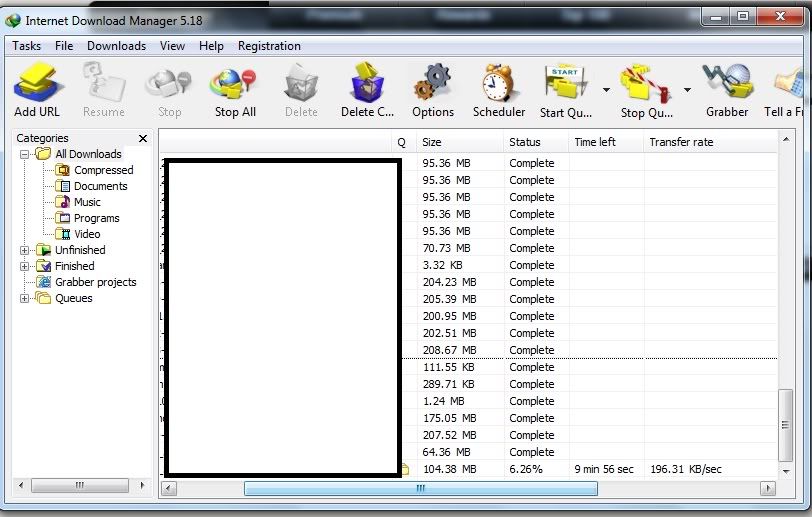812x517 pixels.
Task: Click the Resume toolbar icon
Action: [x=104, y=83]
